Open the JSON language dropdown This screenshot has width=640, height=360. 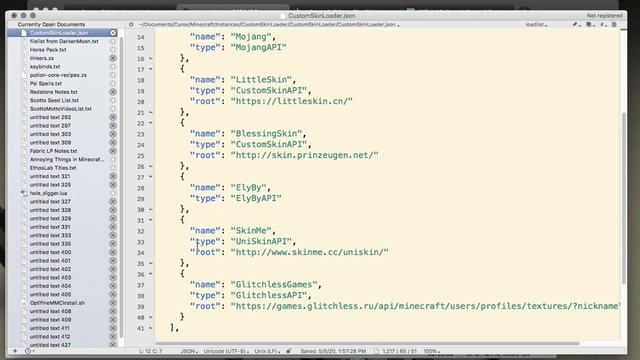[x=189, y=351]
